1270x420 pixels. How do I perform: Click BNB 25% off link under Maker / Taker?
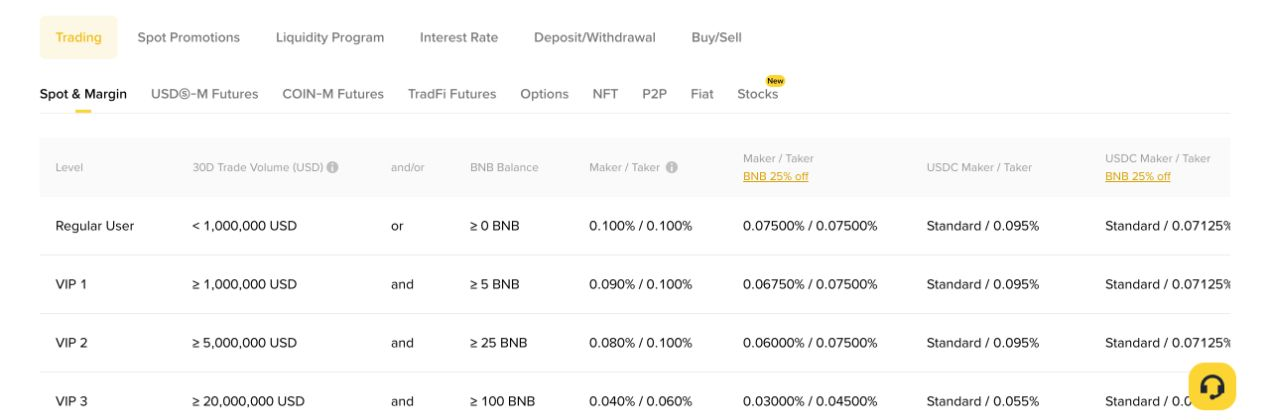[x=776, y=176]
